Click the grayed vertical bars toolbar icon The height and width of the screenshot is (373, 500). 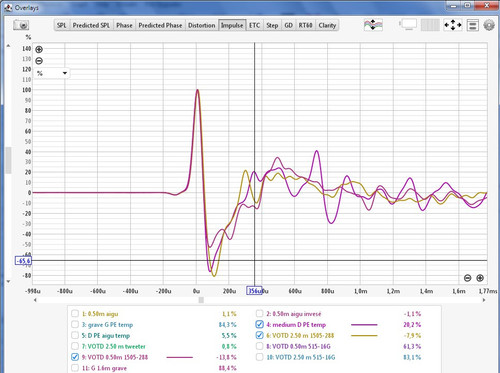click(x=430, y=25)
